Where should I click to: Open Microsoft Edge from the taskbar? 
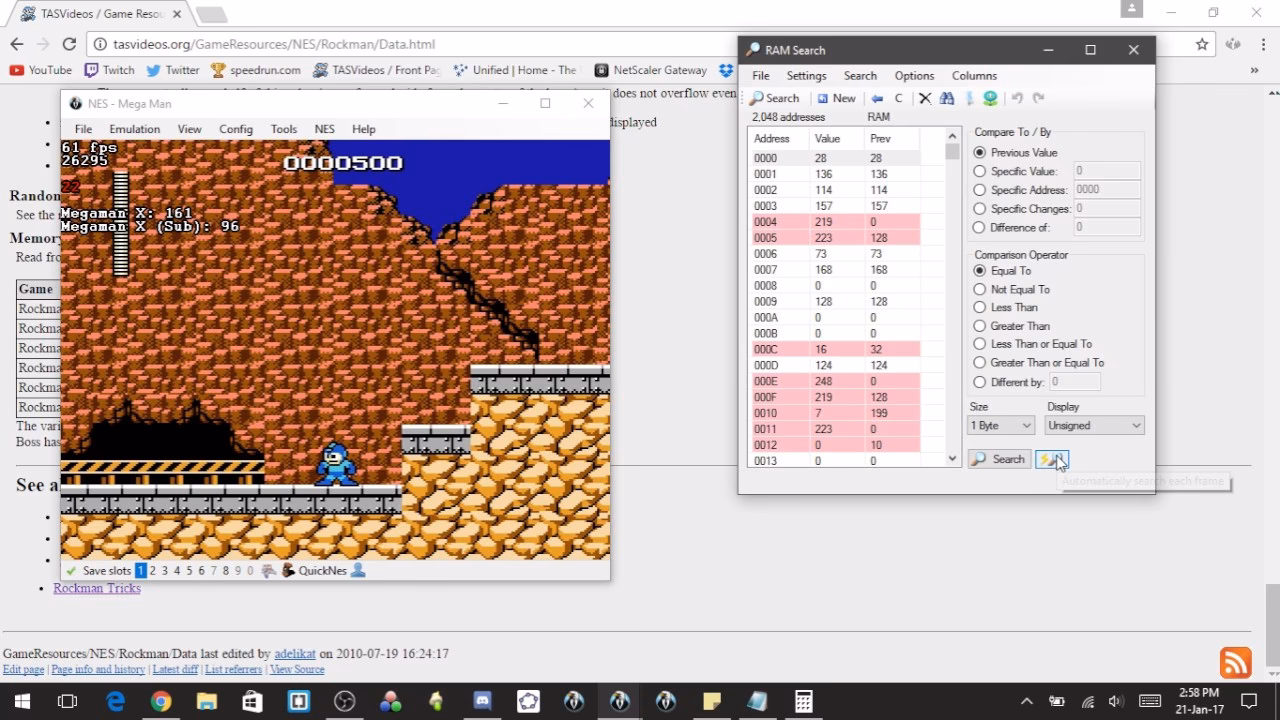coord(115,702)
